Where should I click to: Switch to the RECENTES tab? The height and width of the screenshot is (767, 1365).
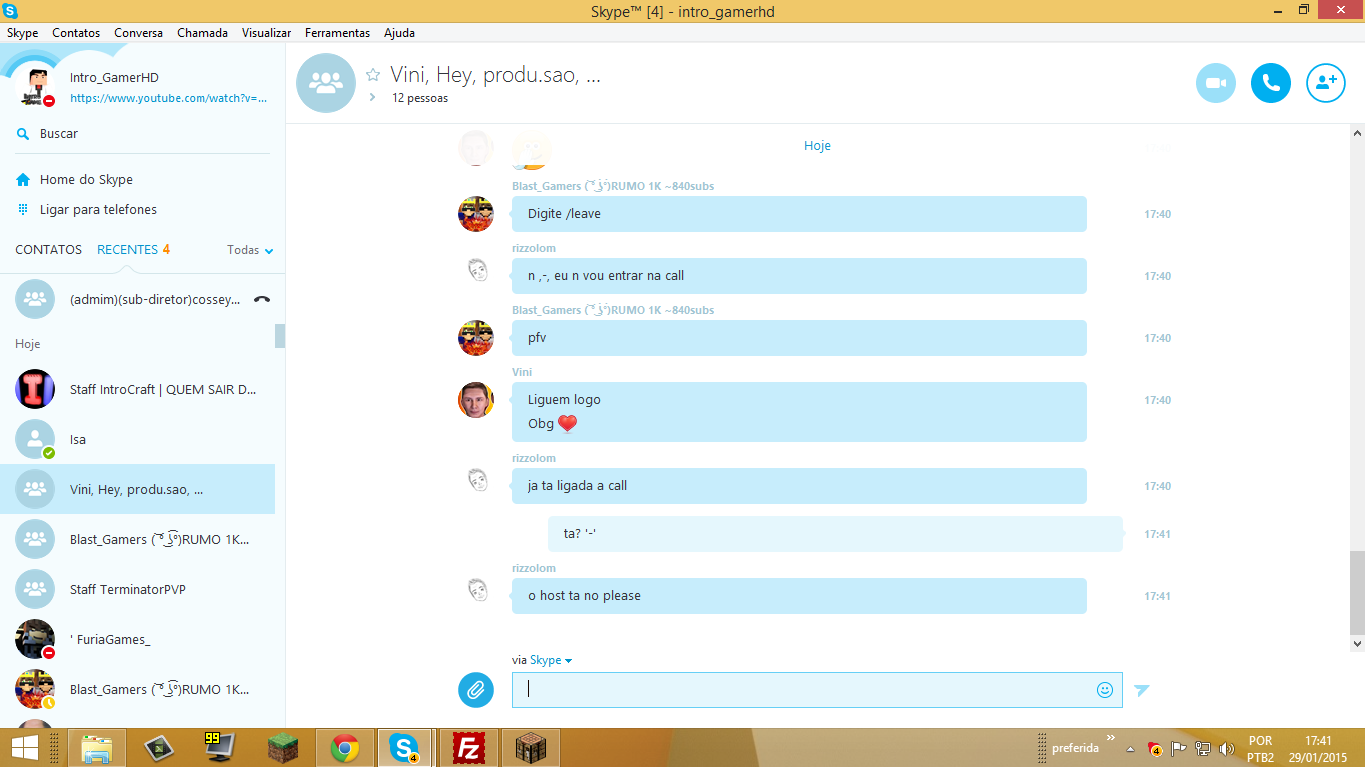[x=127, y=250]
